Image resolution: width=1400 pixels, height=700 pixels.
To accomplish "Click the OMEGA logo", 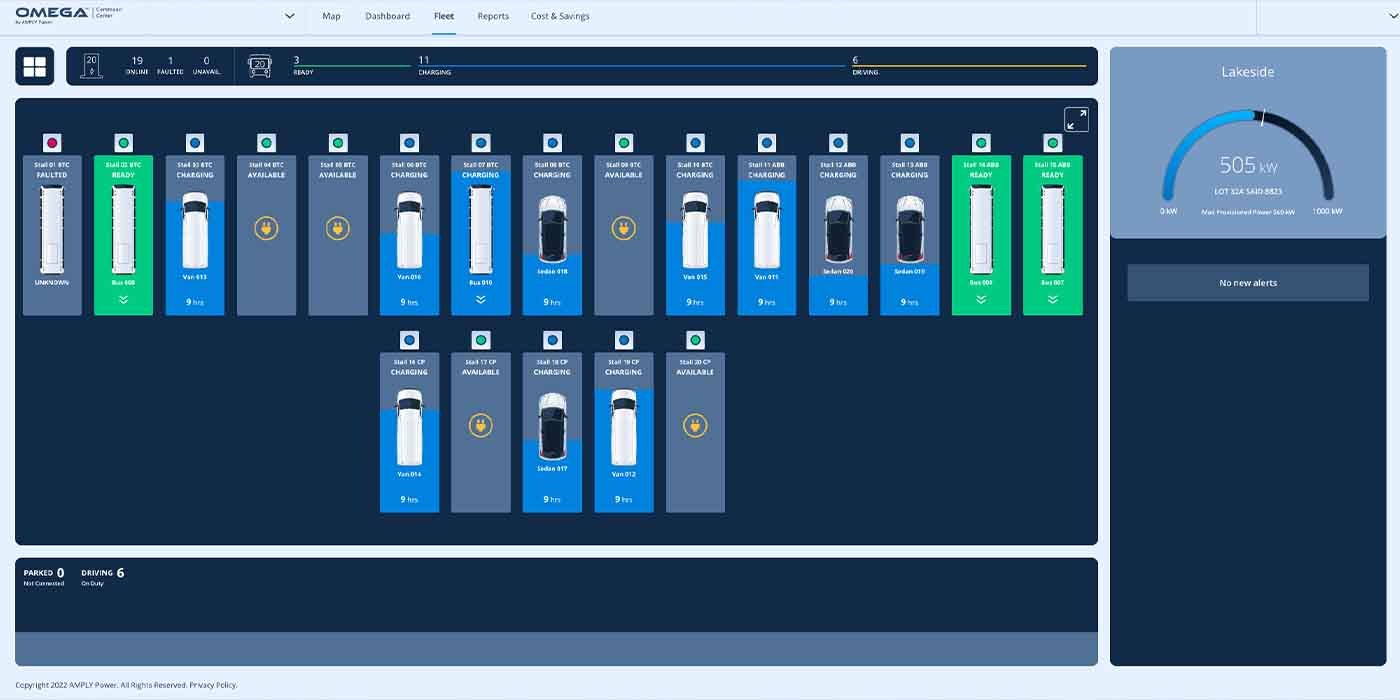I will [52, 14].
